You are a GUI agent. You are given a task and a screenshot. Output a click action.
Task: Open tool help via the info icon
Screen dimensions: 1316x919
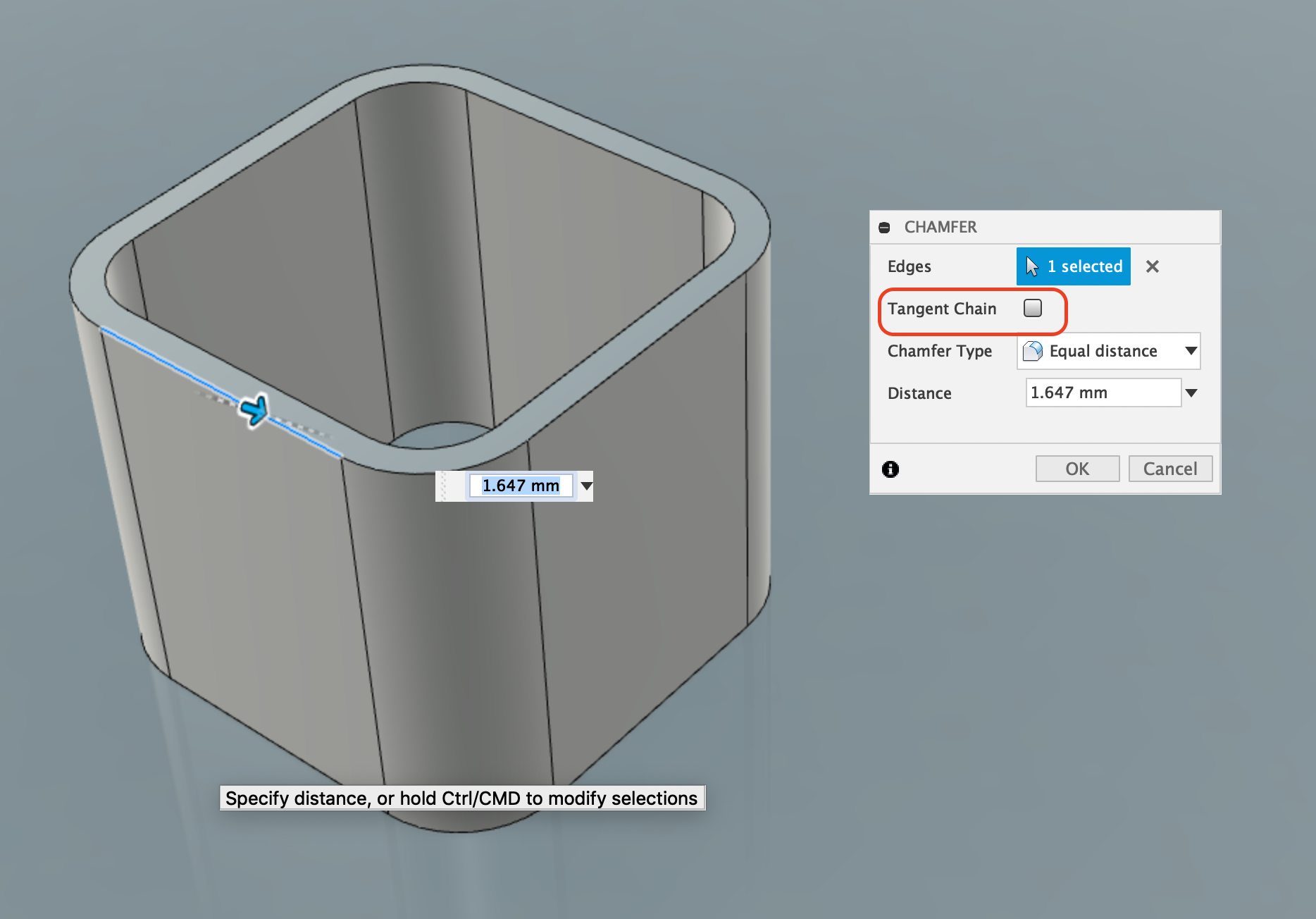pos(890,469)
